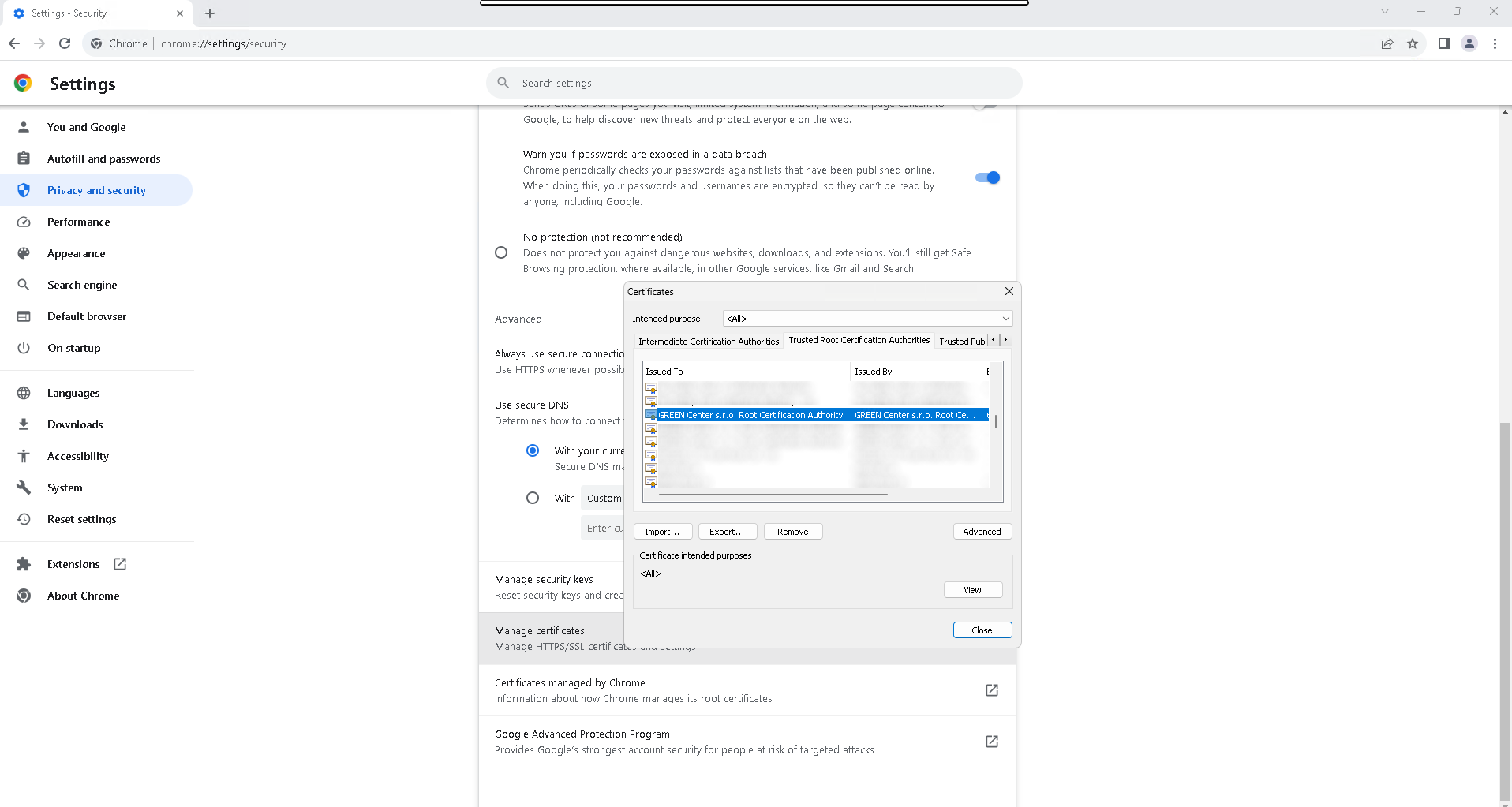The image size is (1512, 807).
Task: Open the Certificates managed by Chrome external link icon
Action: point(992,690)
